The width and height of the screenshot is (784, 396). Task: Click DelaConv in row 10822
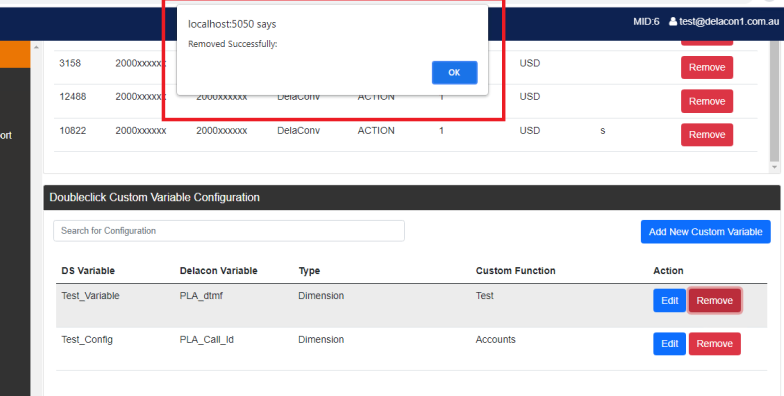point(298,130)
